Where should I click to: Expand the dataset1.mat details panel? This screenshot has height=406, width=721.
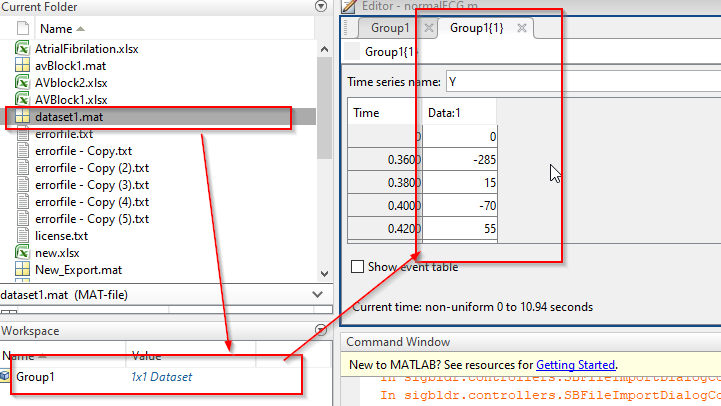tap(320, 295)
